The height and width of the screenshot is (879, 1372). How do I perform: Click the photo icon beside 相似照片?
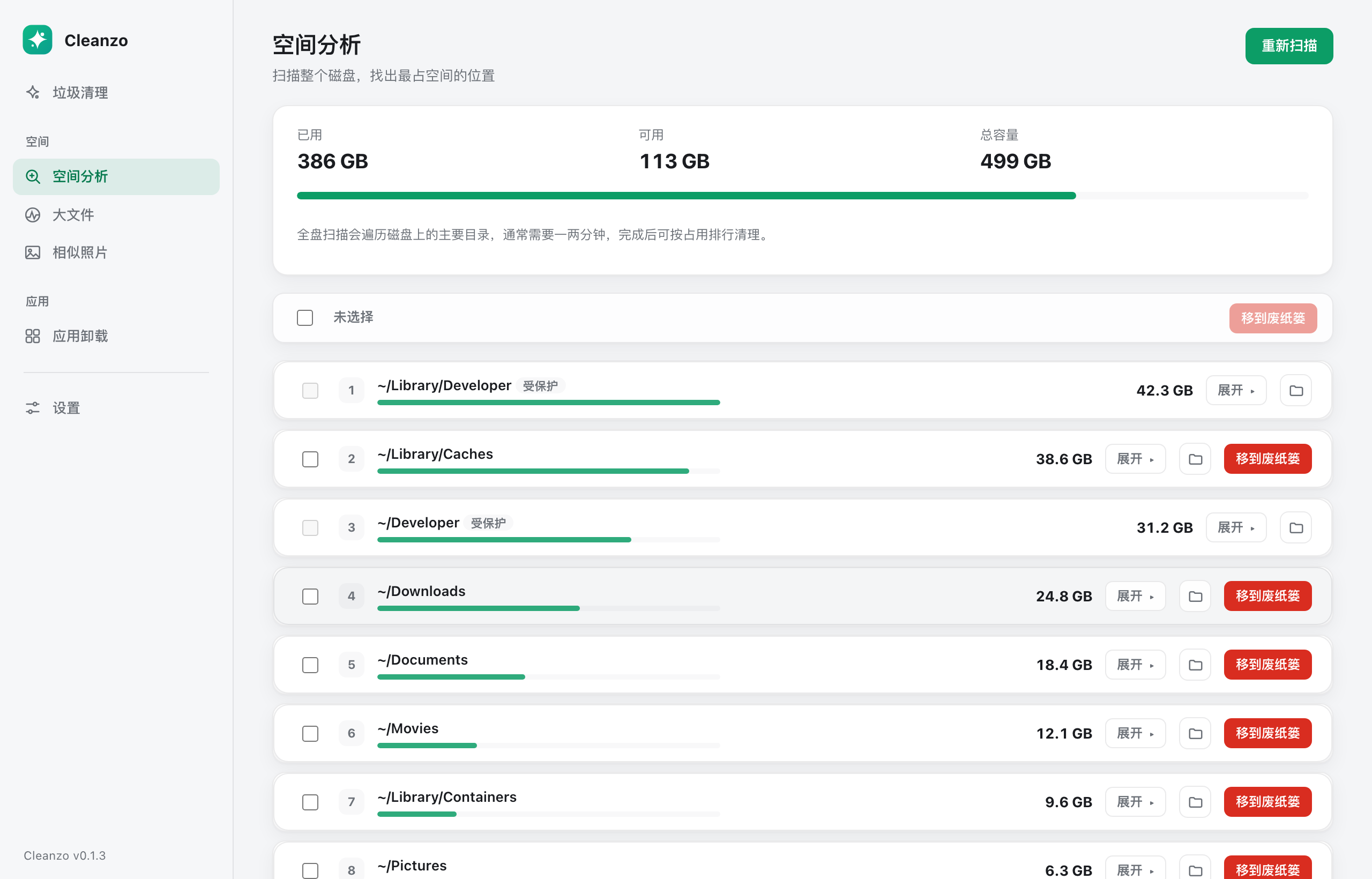pyautogui.click(x=33, y=252)
